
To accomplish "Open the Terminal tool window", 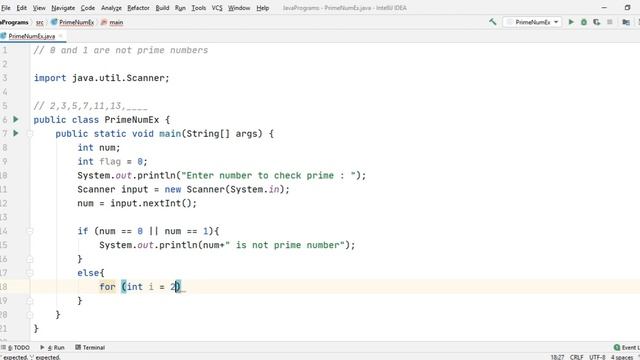I will pyautogui.click(x=90, y=347).
